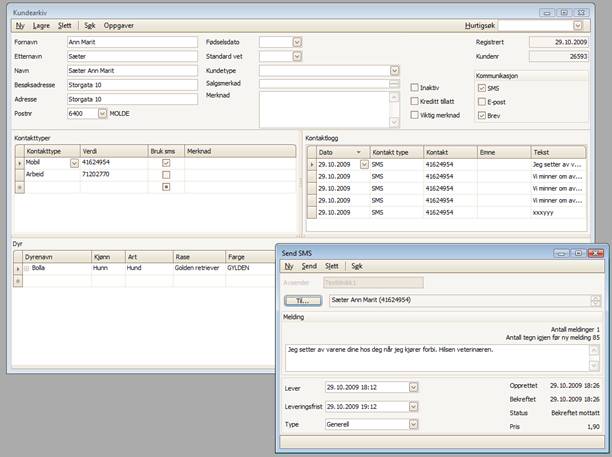Open the Leveringsfrist date dropdown
Image resolution: width=612 pixels, height=457 pixels.
point(413,407)
